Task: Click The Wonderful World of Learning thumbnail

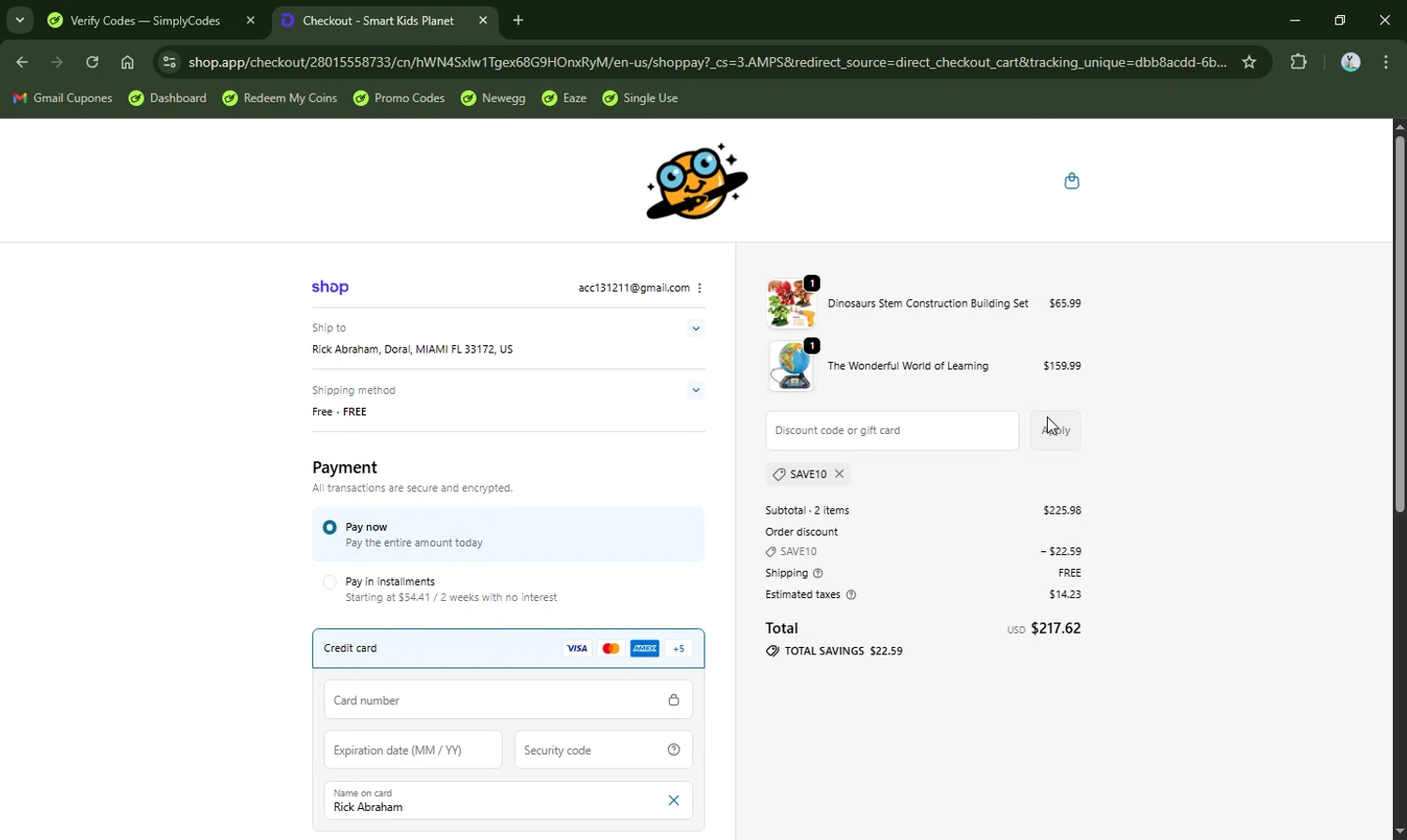Action: pyautogui.click(x=791, y=367)
